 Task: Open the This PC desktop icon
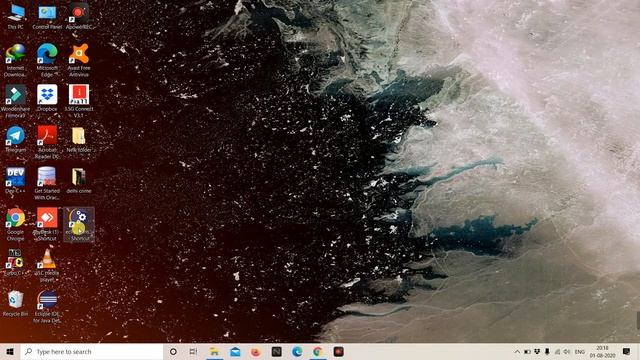pyautogui.click(x=16, y=17)
